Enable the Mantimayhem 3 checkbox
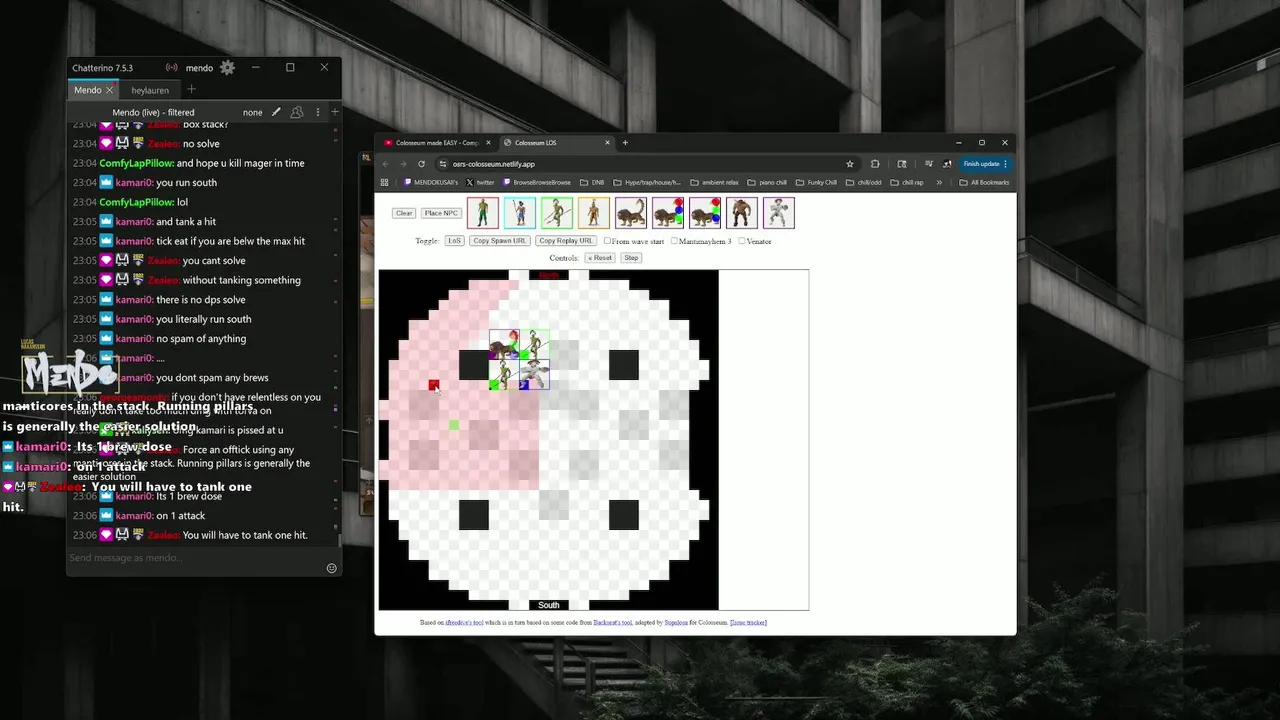The width and height of the screenshot is (1280, 720). [x=674, y=241]
